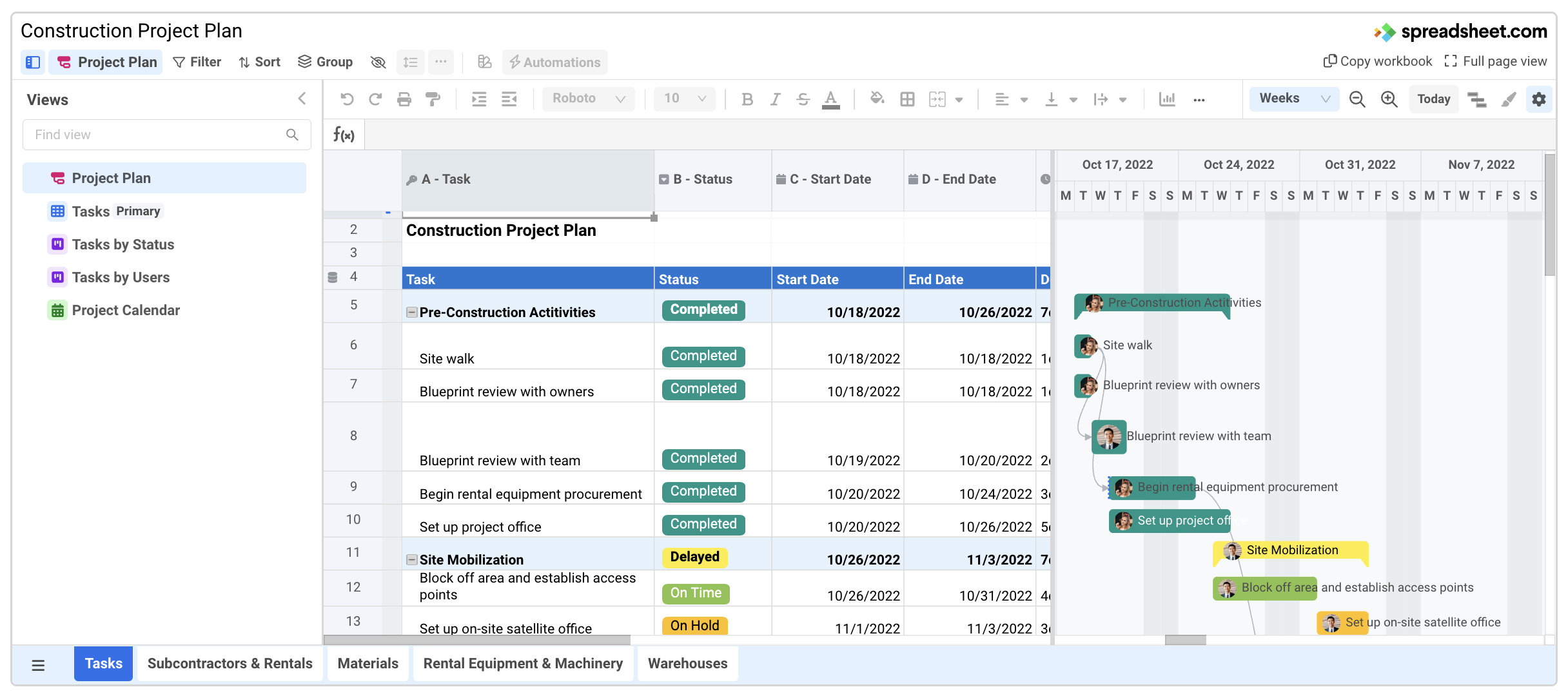The width and height of the screenshot is (1568, 696).
Task: Open the Weeks timescale dropdown
Action: (1293, 99)
